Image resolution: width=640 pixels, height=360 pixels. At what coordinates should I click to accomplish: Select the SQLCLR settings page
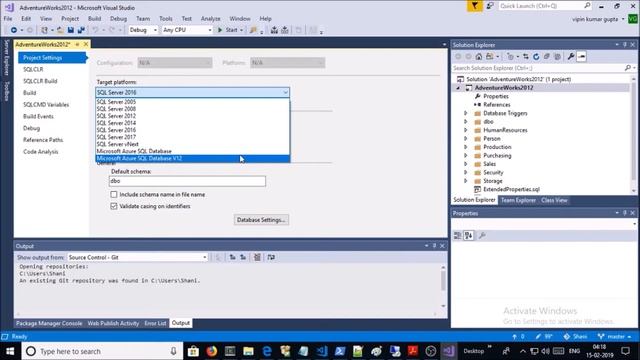(x=33, y=69)
